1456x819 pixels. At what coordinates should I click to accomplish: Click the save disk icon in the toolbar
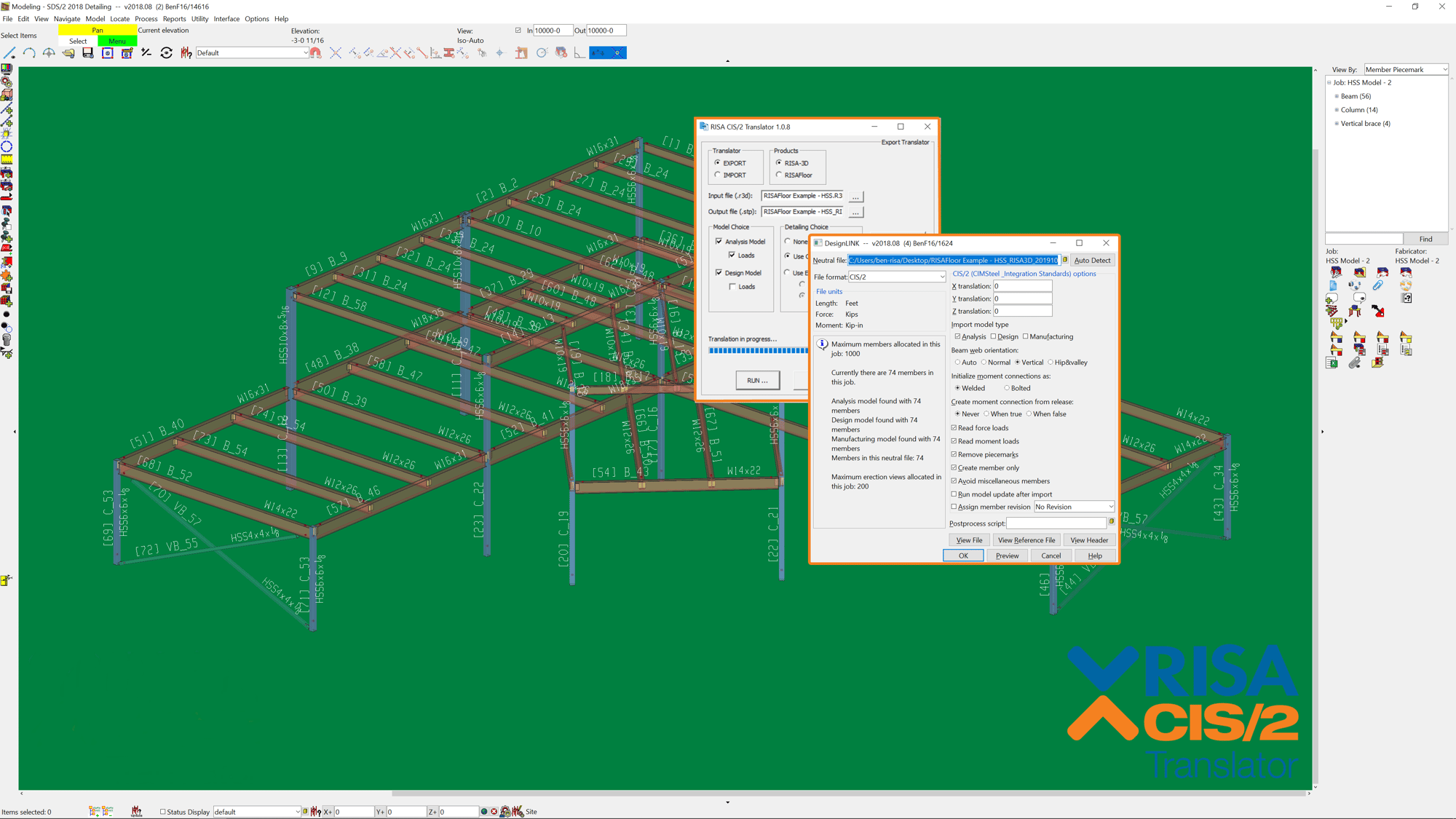pyautogui.click(x=87, y=53)
